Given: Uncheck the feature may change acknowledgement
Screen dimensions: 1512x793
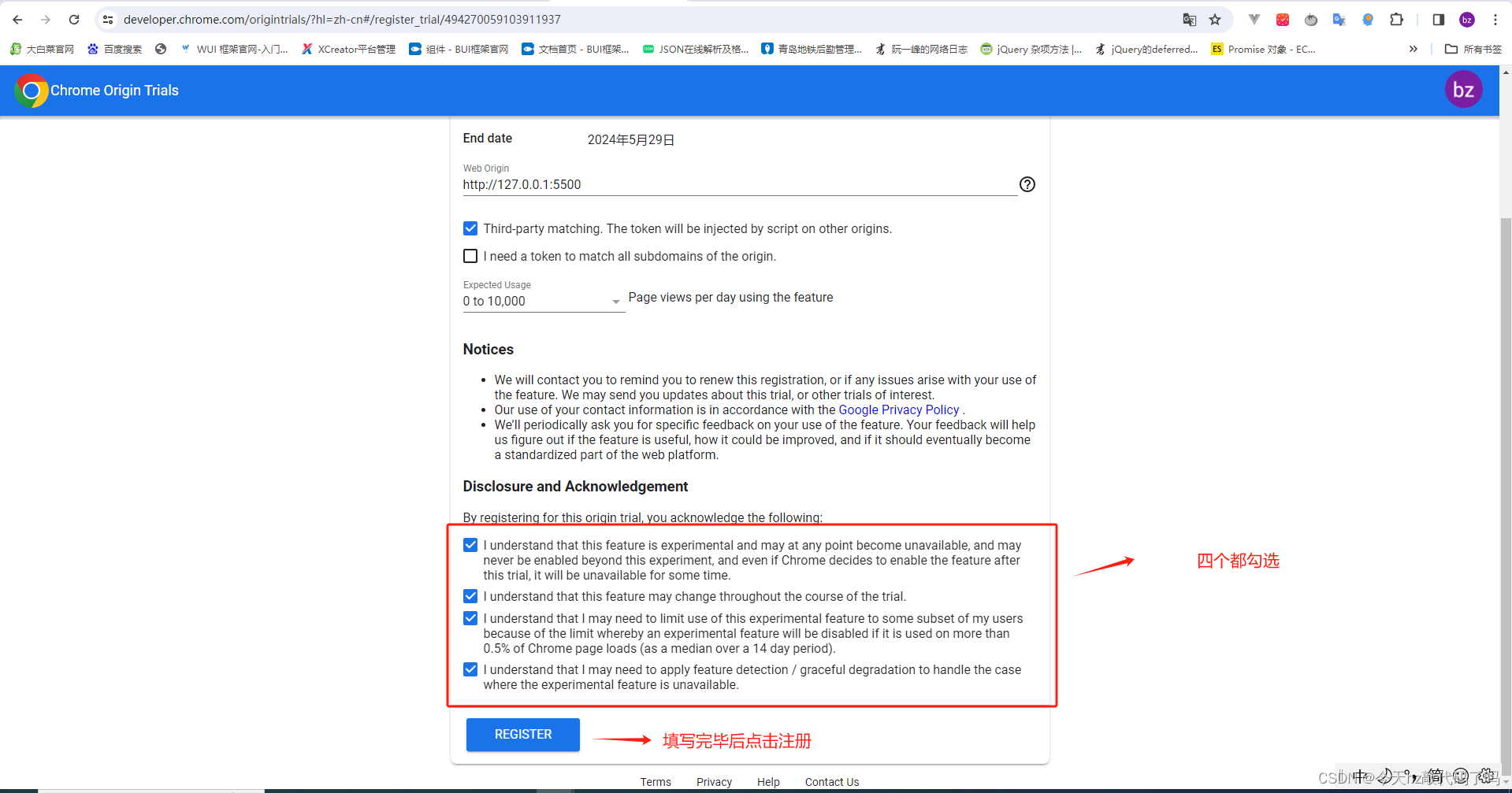Looking at the screenshot, I should tap(470, 596).
